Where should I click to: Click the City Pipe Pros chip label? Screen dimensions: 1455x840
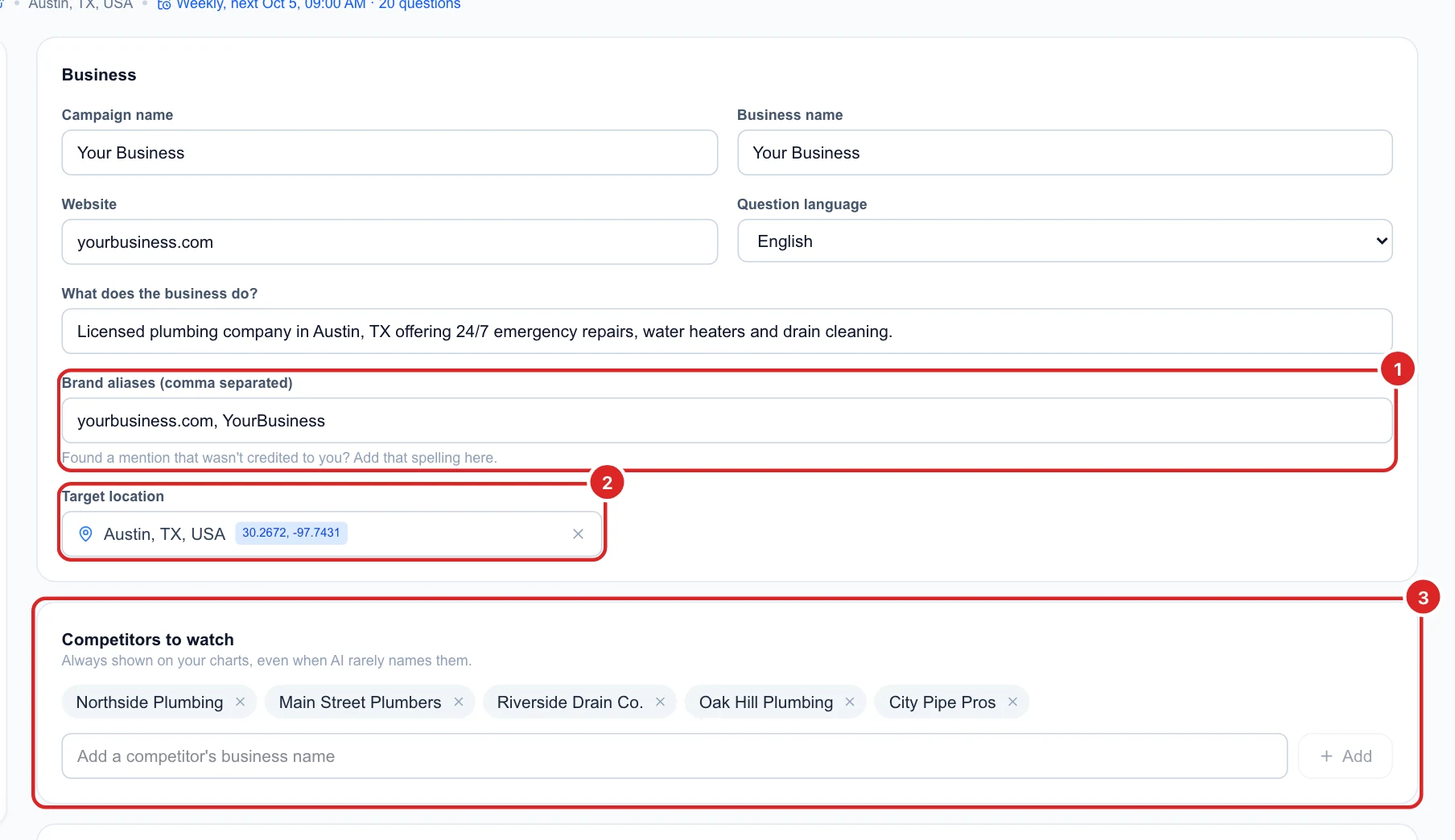[942, 702]
